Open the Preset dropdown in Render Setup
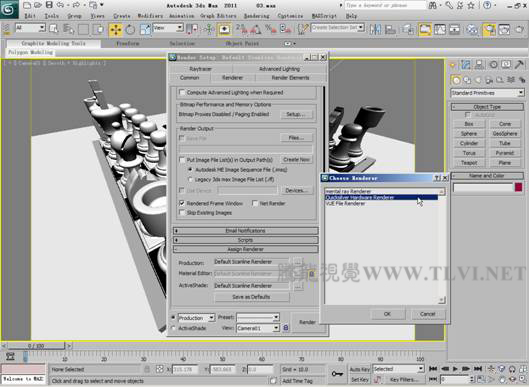 click(257, 317)
